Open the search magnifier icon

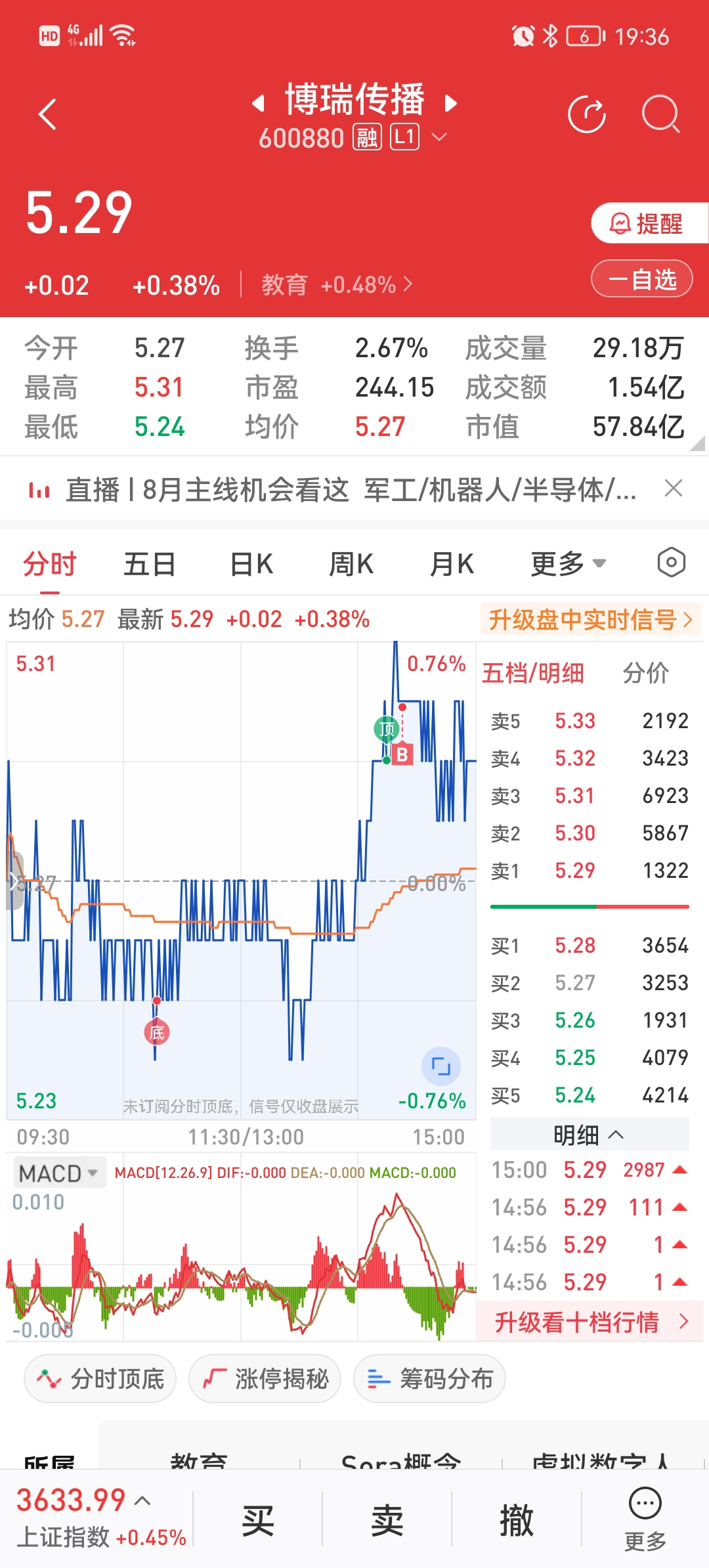660,114
